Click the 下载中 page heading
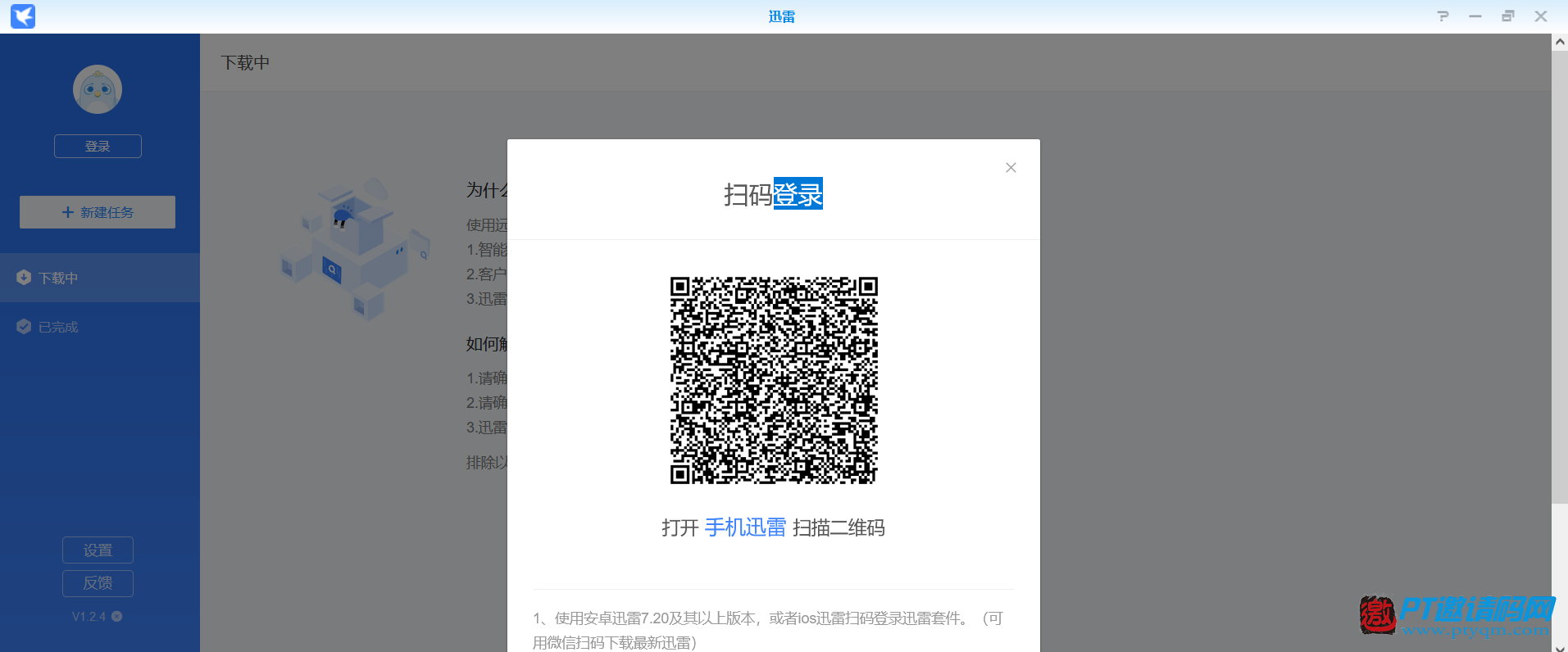The height and width of the screenshot is (652, 1568). [245, 63]
